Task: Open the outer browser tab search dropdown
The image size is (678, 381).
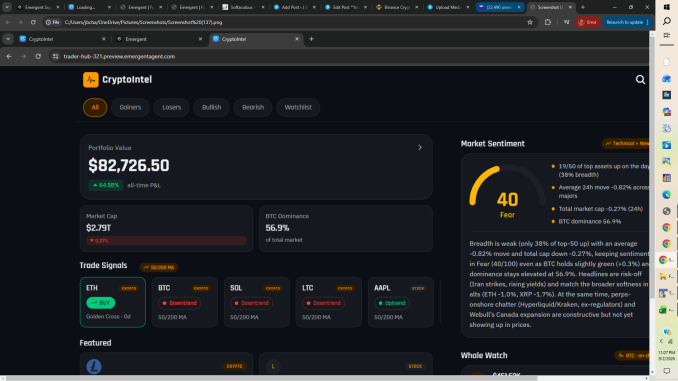Action: 7,7
